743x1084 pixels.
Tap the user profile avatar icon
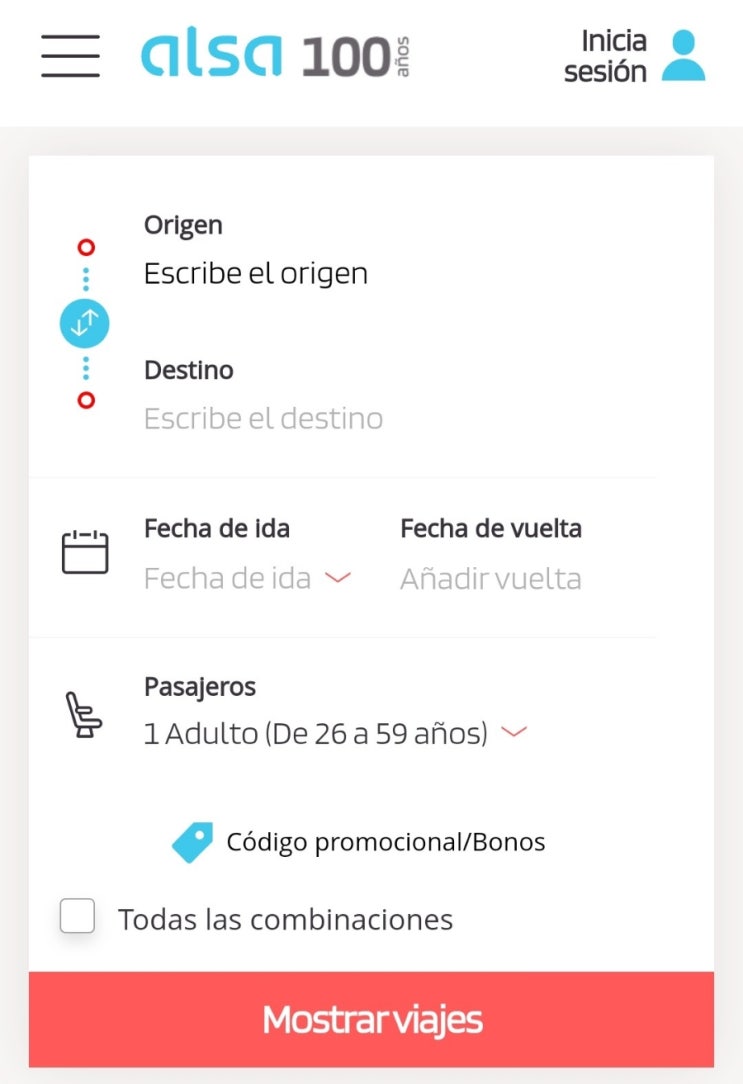point(683,55)
